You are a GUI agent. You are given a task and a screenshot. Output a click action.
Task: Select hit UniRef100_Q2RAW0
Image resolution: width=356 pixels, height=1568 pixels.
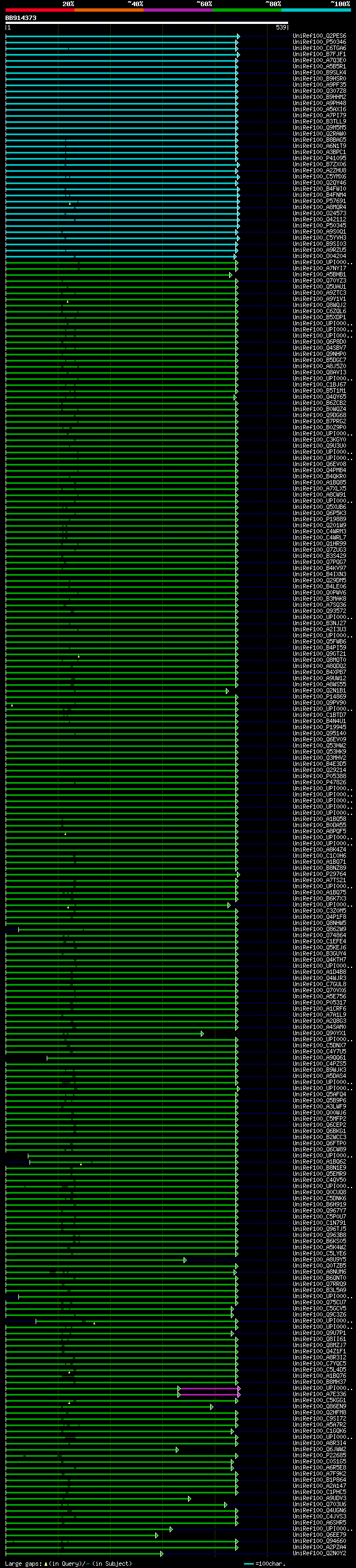pyautogui.click(x=319, y=133)
